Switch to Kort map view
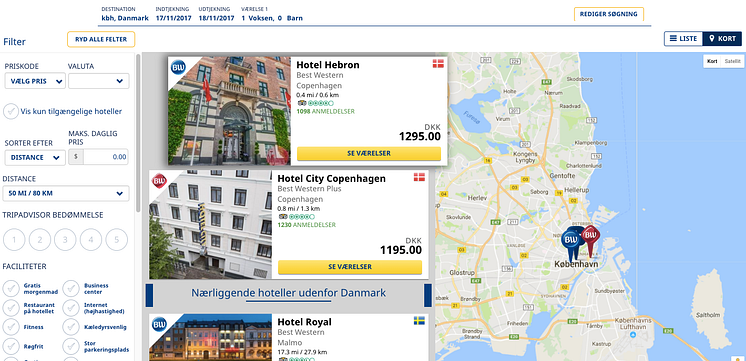Viewport: 746px width, 361px height. click(722, 39)
